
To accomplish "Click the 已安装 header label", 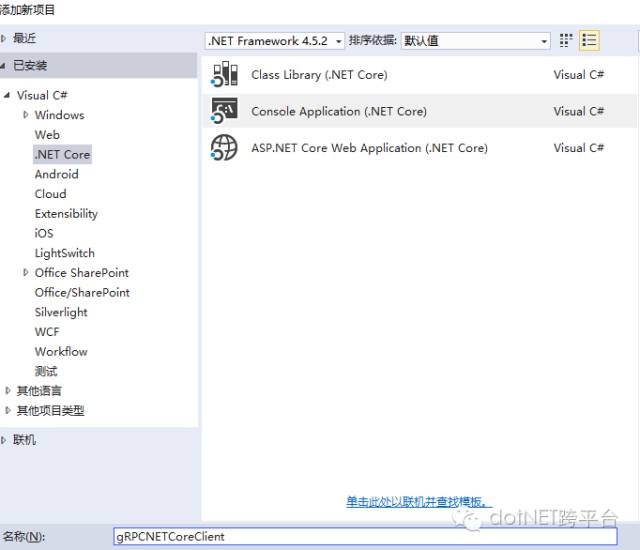I will (30, 65).
